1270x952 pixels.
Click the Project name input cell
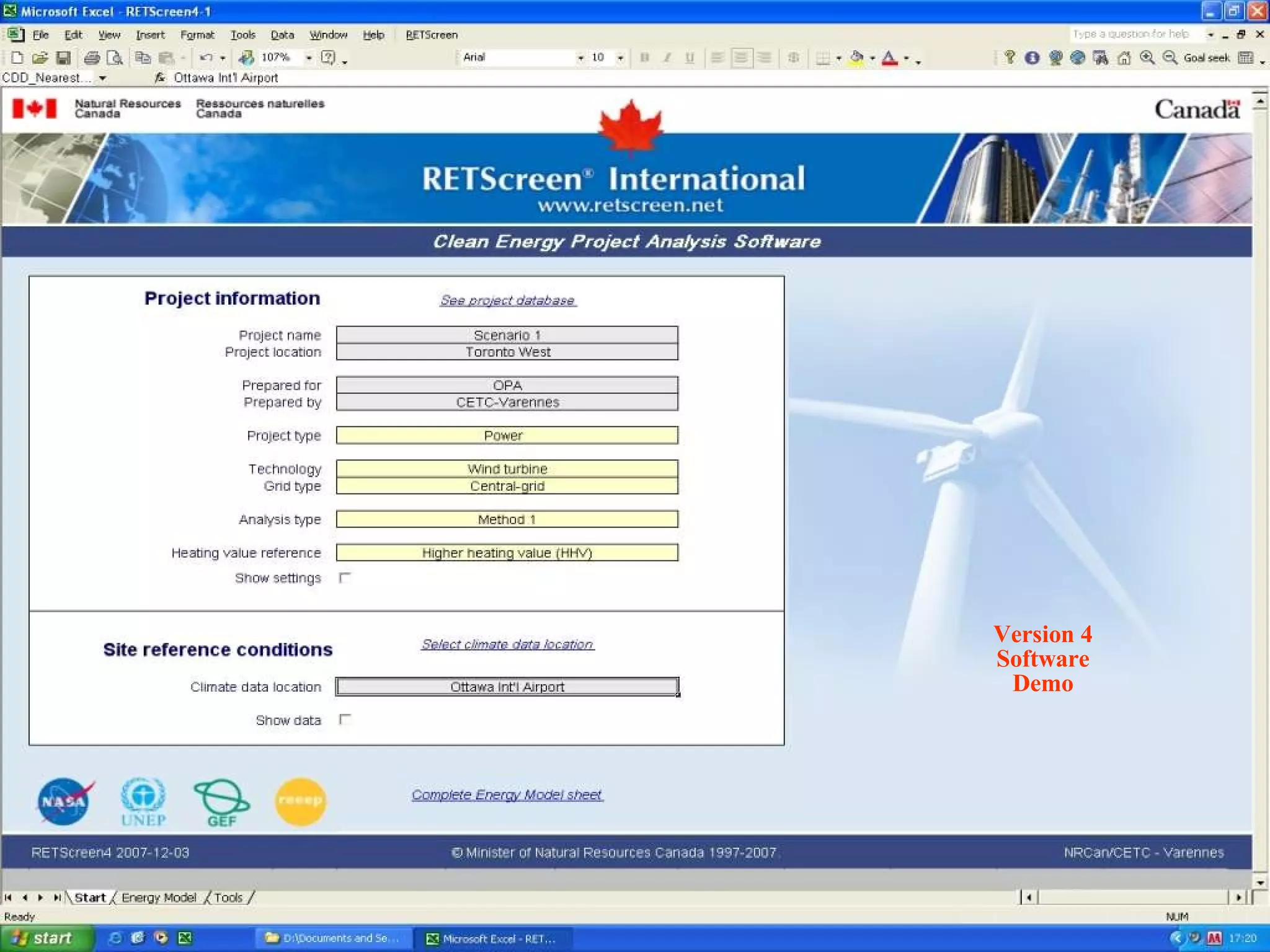tap(507, 335)
